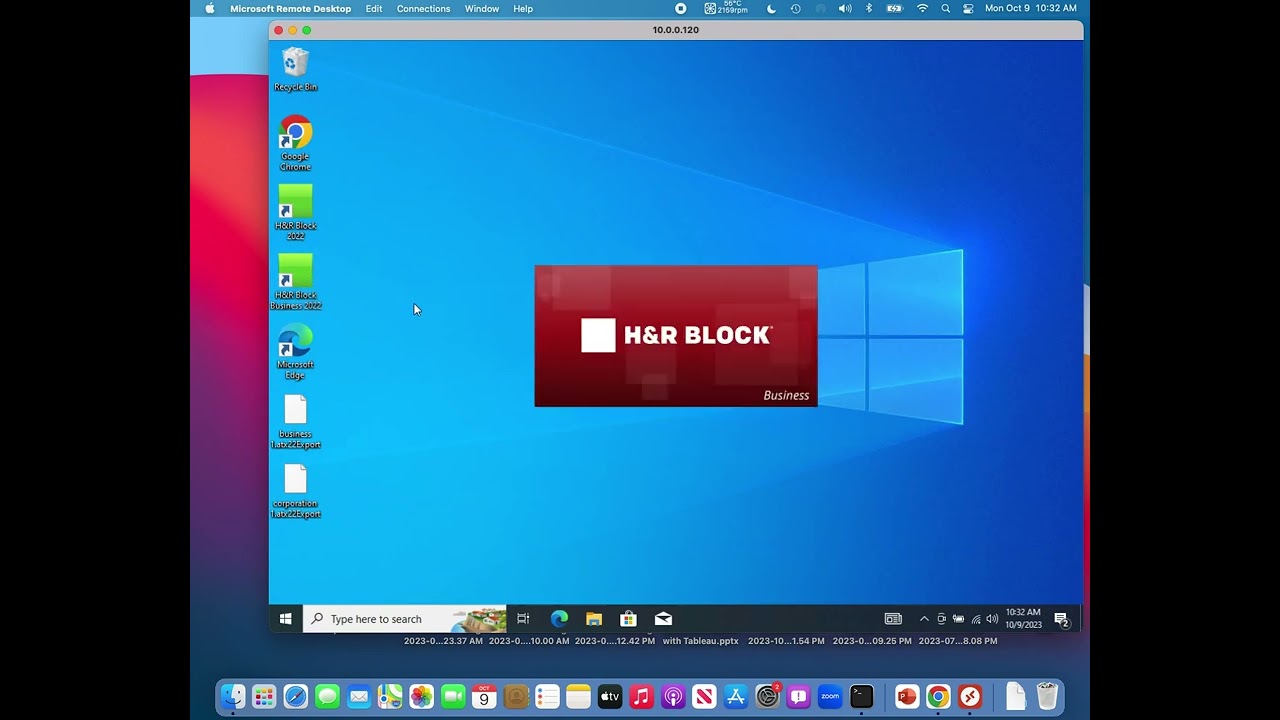Open Terminal in the Dock
Viewport: 1280px width, 720px height.
[x=861, y=696]
